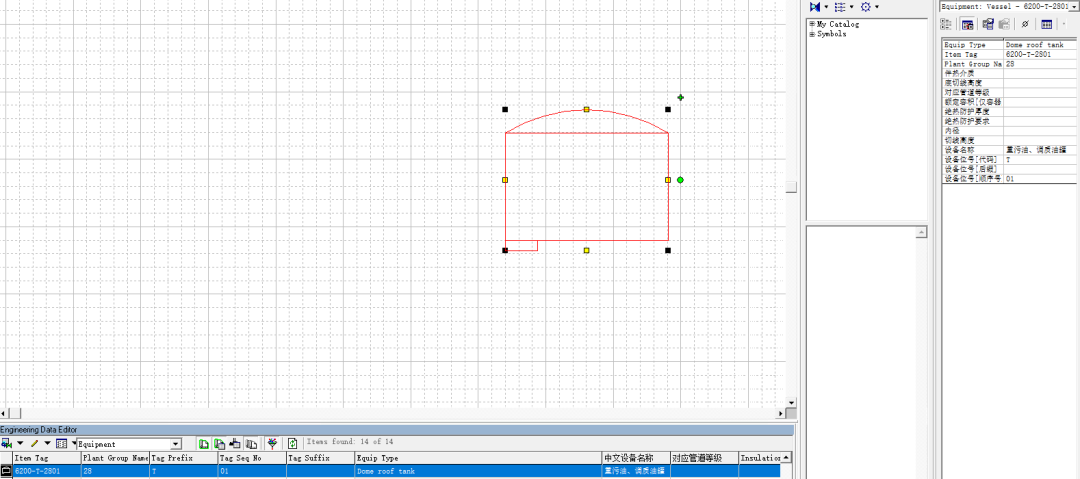Toggle the alphabetic properties display icon
1080x479 pixels.
[x=968, y=24]
